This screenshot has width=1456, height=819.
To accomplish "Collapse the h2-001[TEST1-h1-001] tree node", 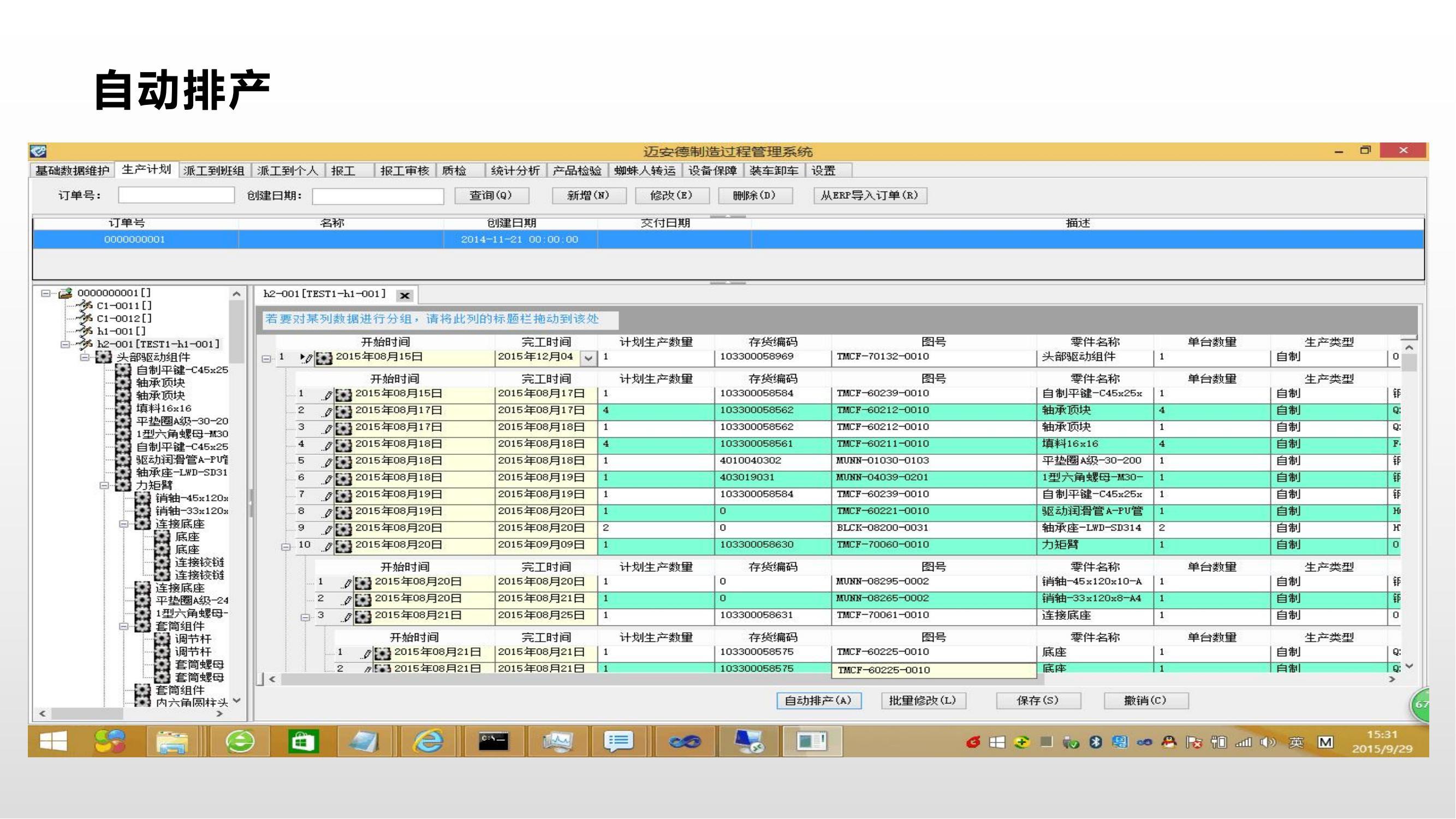I will [x=66, y=344].
